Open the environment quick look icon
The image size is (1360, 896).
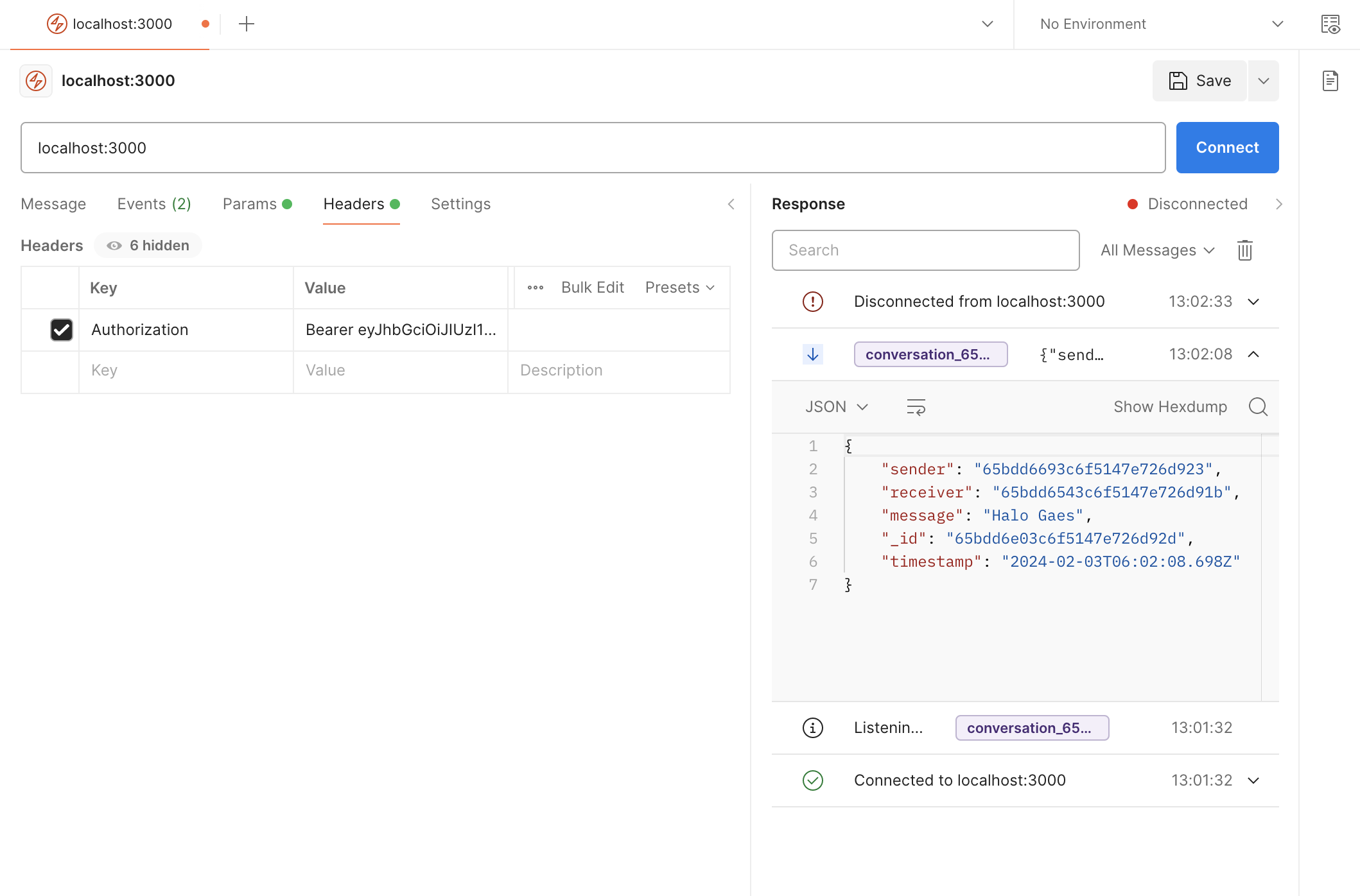(x=1330, y=24)
